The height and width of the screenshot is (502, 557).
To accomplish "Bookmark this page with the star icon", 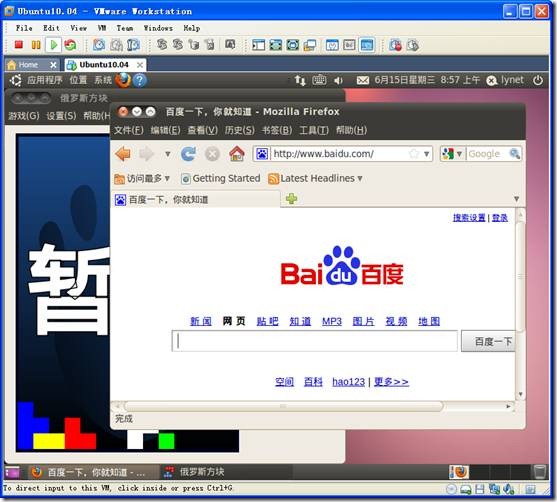I will coord(413,154).
